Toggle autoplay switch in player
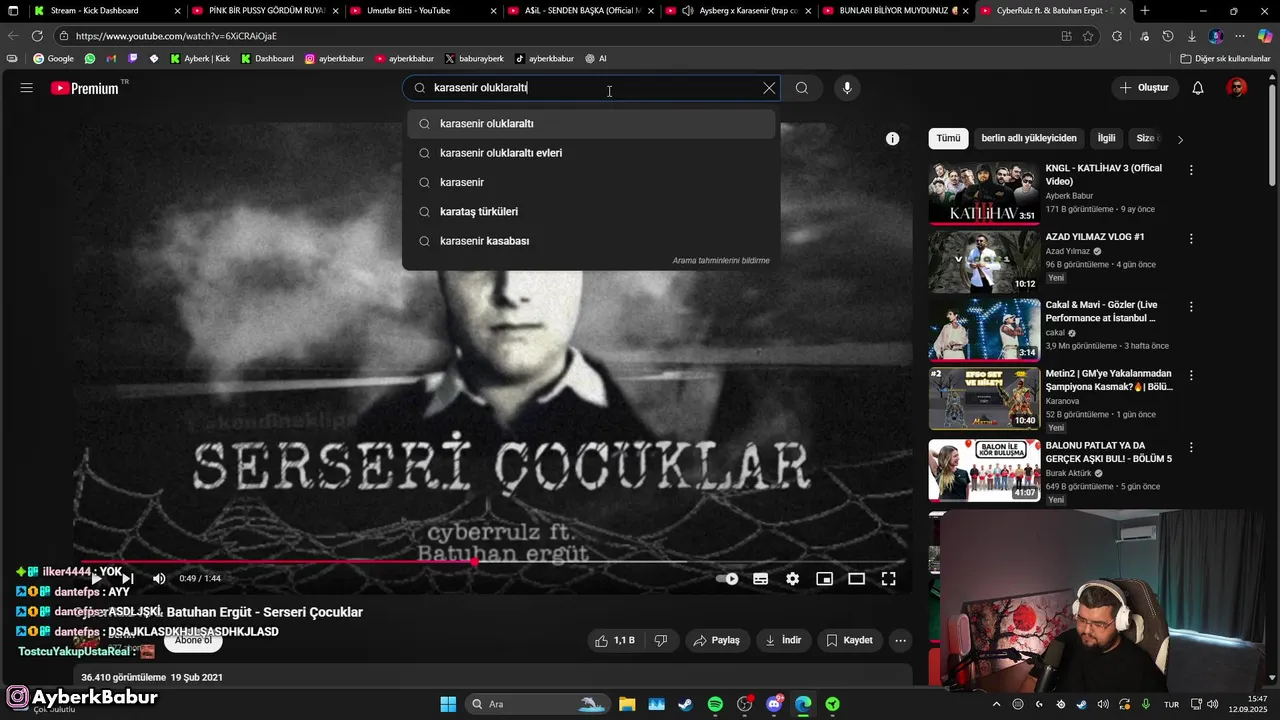 point(728,578)
